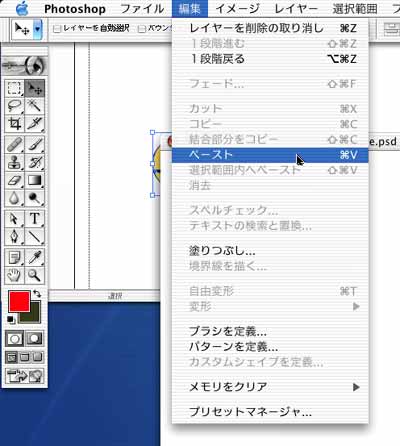Choose 1段階戻る step backward
Viewport: 400px width, 446px height.
coord(270,59)
